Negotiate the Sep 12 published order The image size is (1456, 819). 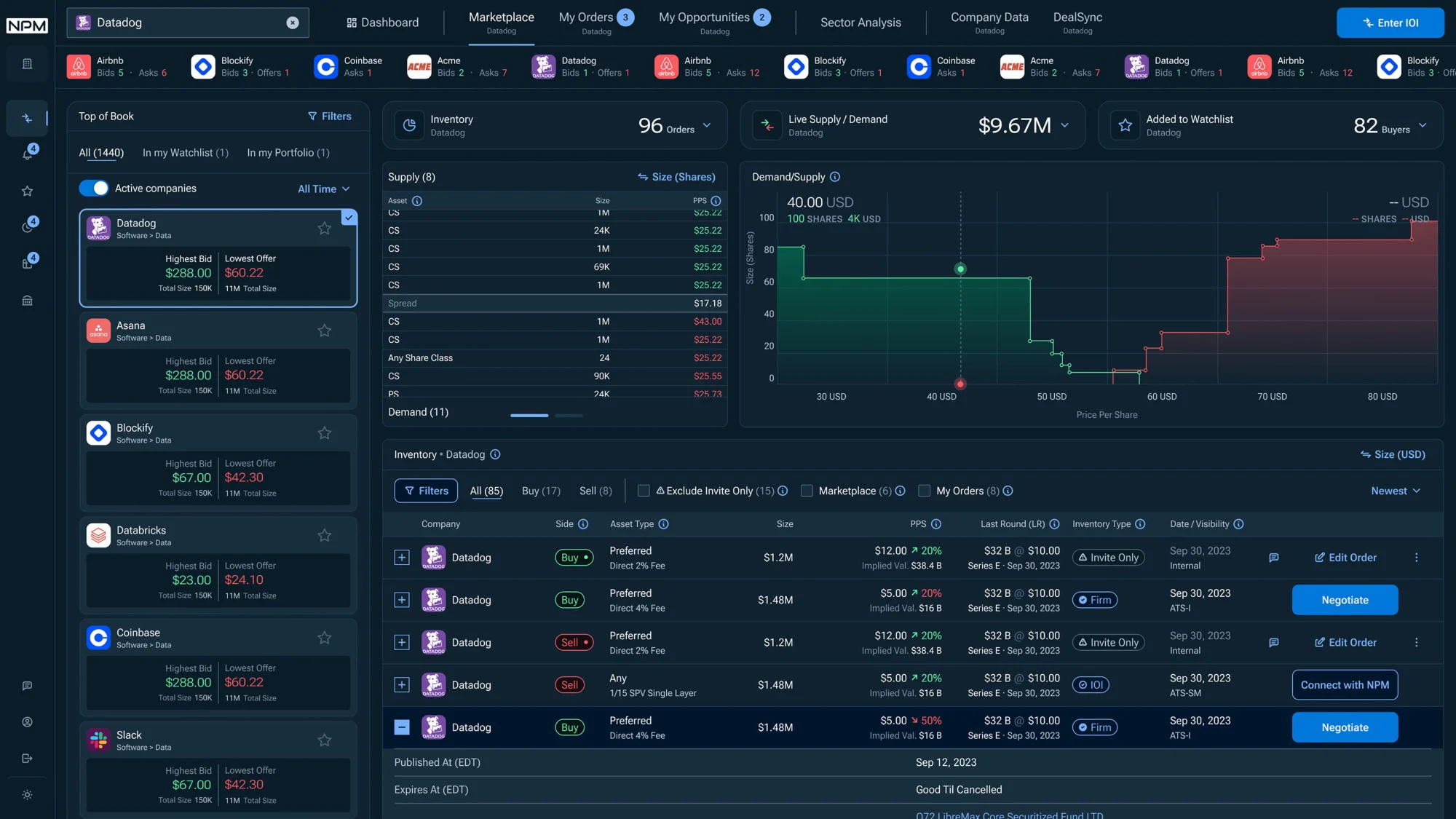point(1345,727)
